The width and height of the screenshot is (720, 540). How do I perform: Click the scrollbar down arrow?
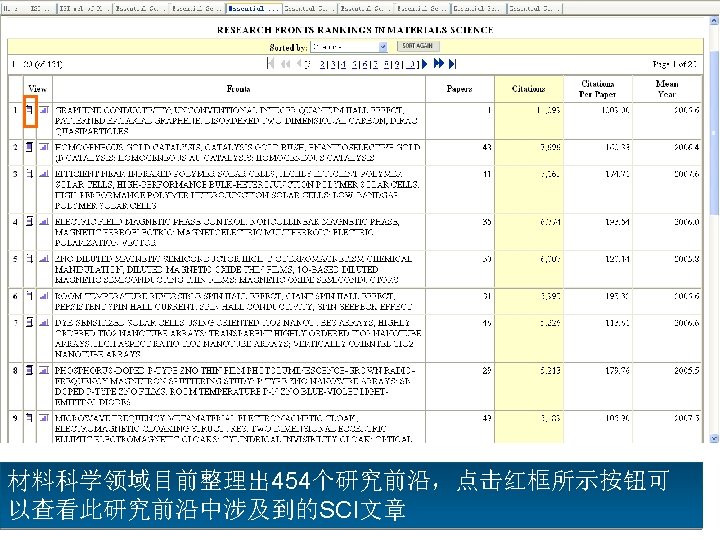(x=714, y=438)
